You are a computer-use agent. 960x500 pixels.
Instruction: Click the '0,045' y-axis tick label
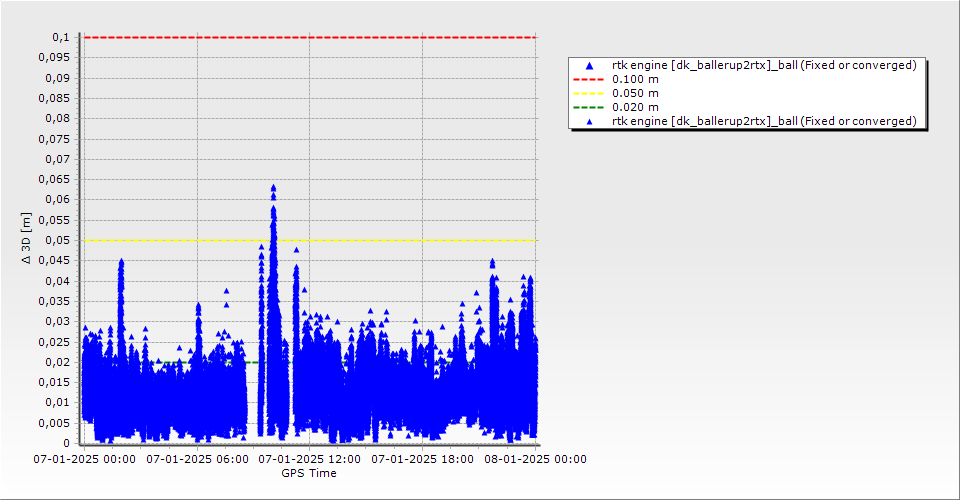(54, 261)
